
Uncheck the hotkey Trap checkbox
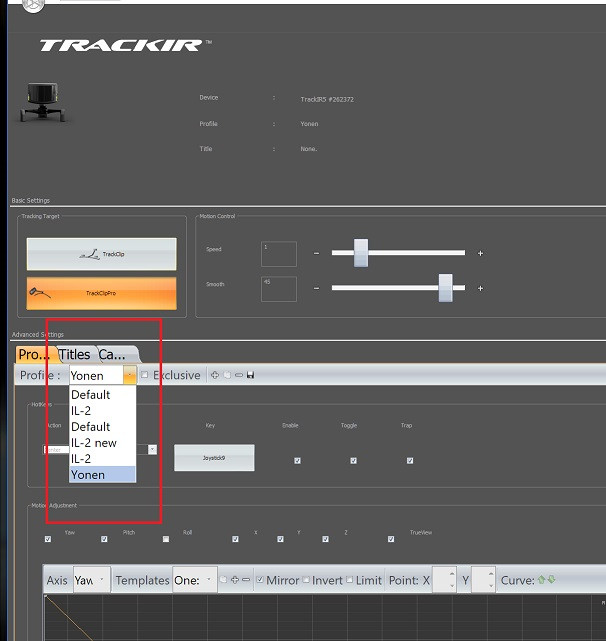(x=410, y=461)
